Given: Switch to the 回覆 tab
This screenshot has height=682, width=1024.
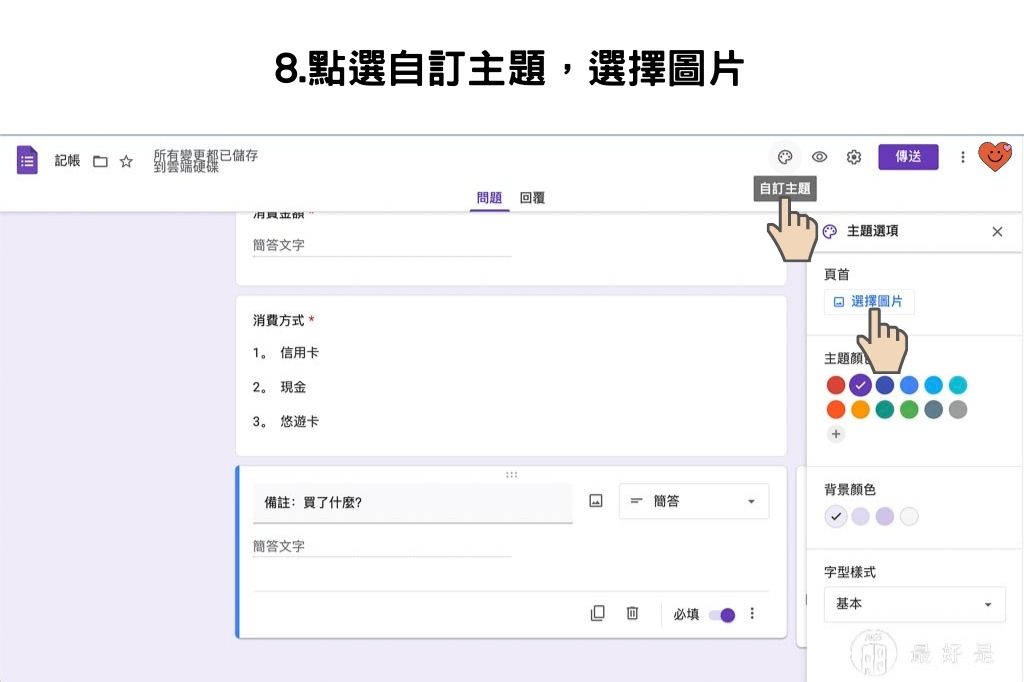Looking at the screenshot, I should (x=531, y=198).
